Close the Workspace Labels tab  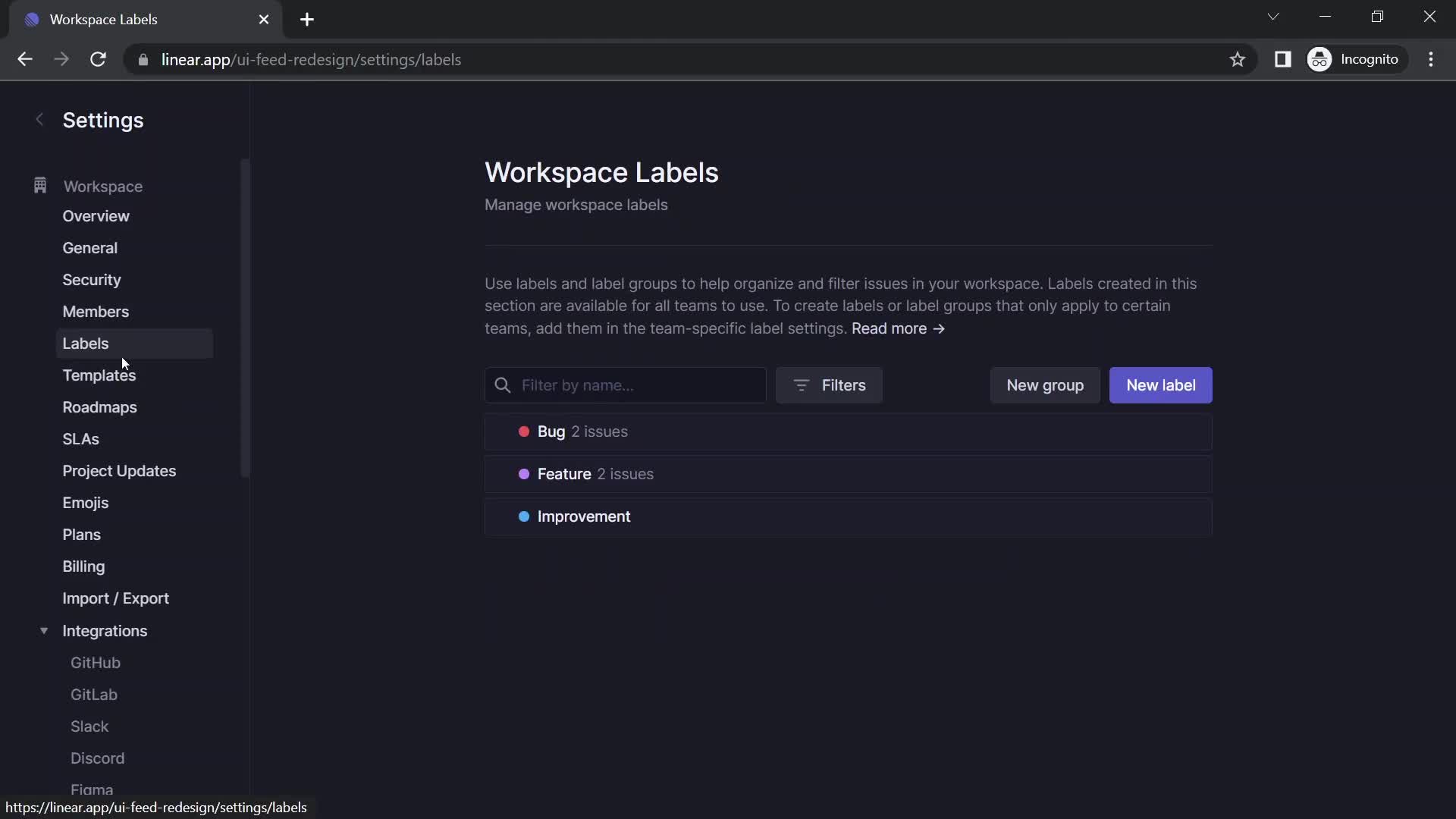pos(264,20)
